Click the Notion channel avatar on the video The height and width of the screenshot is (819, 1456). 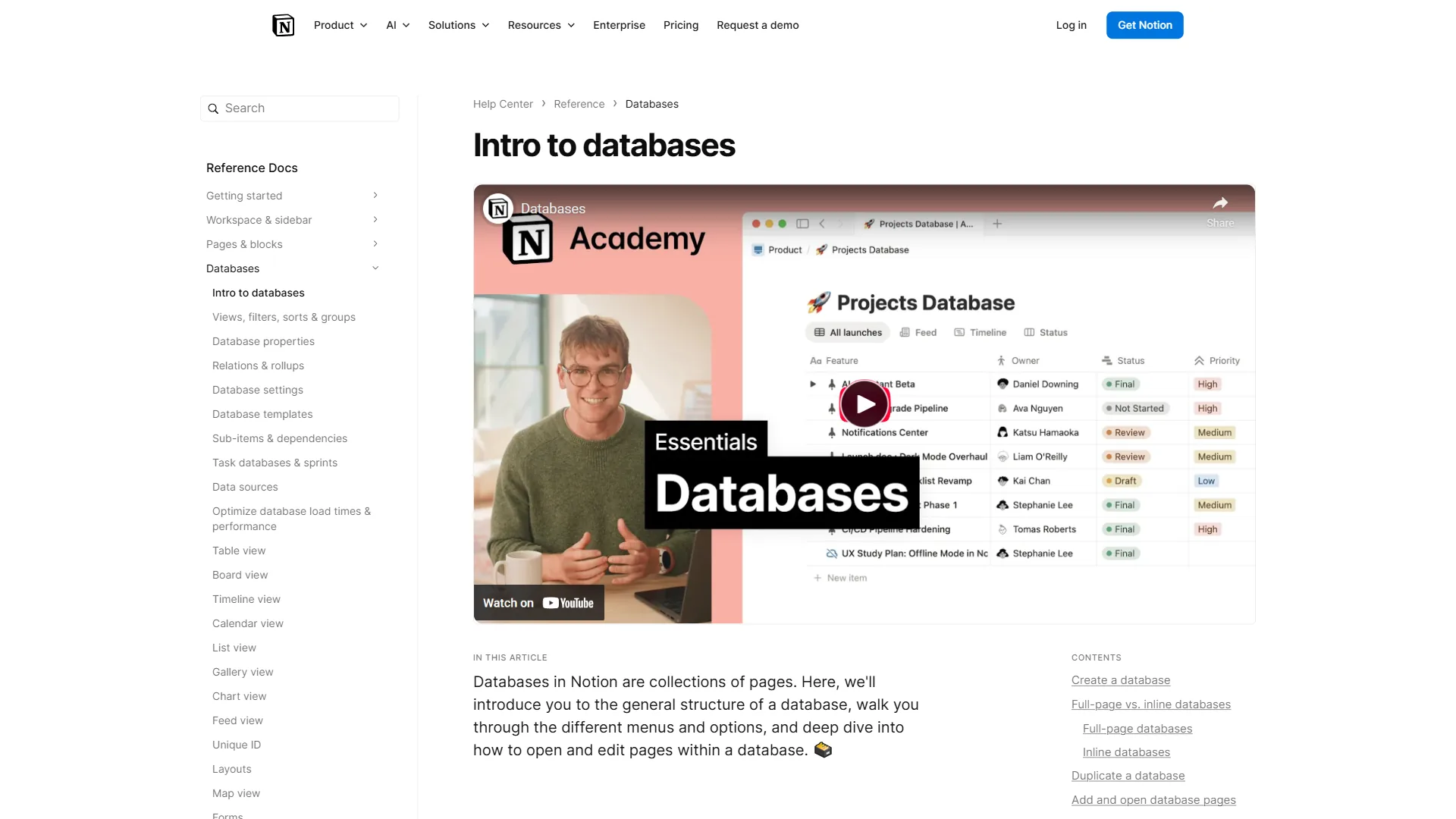[498, 209]
